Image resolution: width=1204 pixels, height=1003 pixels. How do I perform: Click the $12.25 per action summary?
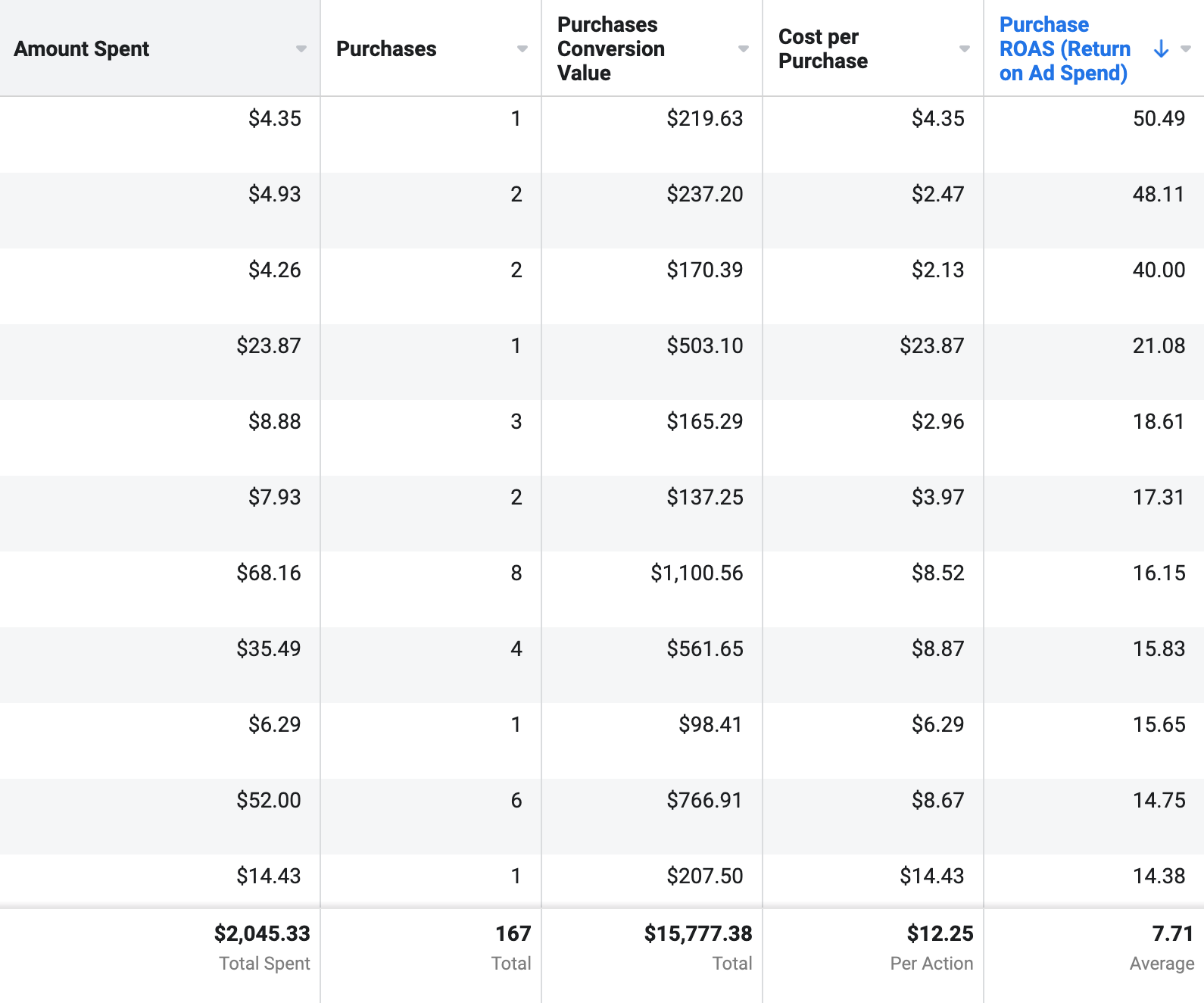point(940,934)
